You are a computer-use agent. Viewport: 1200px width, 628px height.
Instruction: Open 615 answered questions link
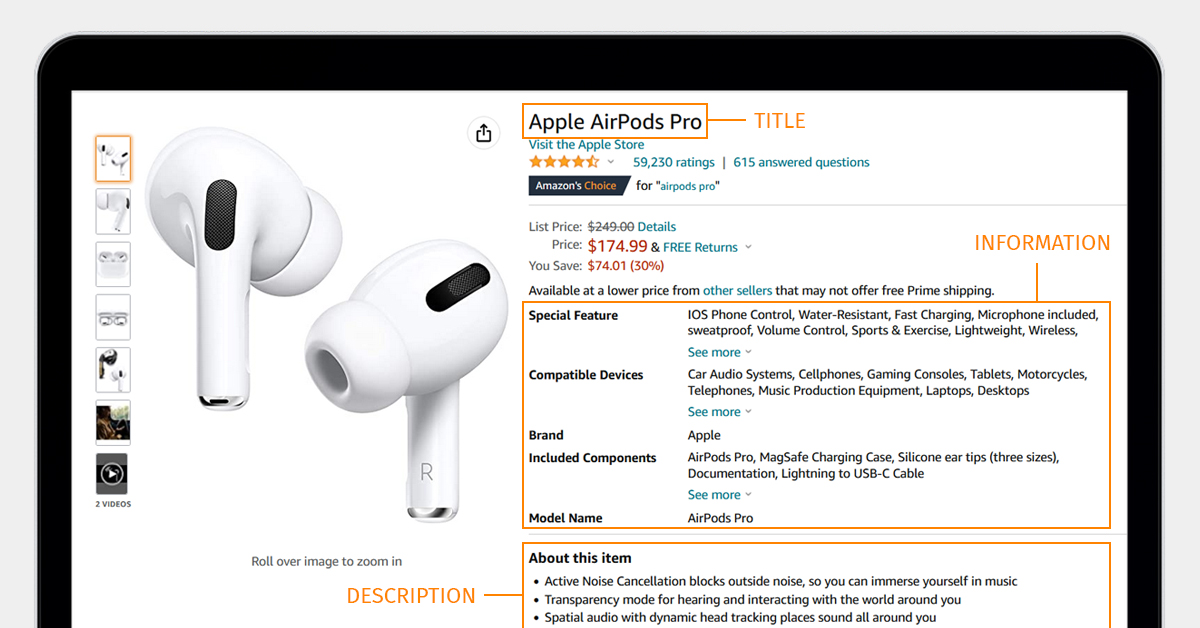tap(801, 162)
